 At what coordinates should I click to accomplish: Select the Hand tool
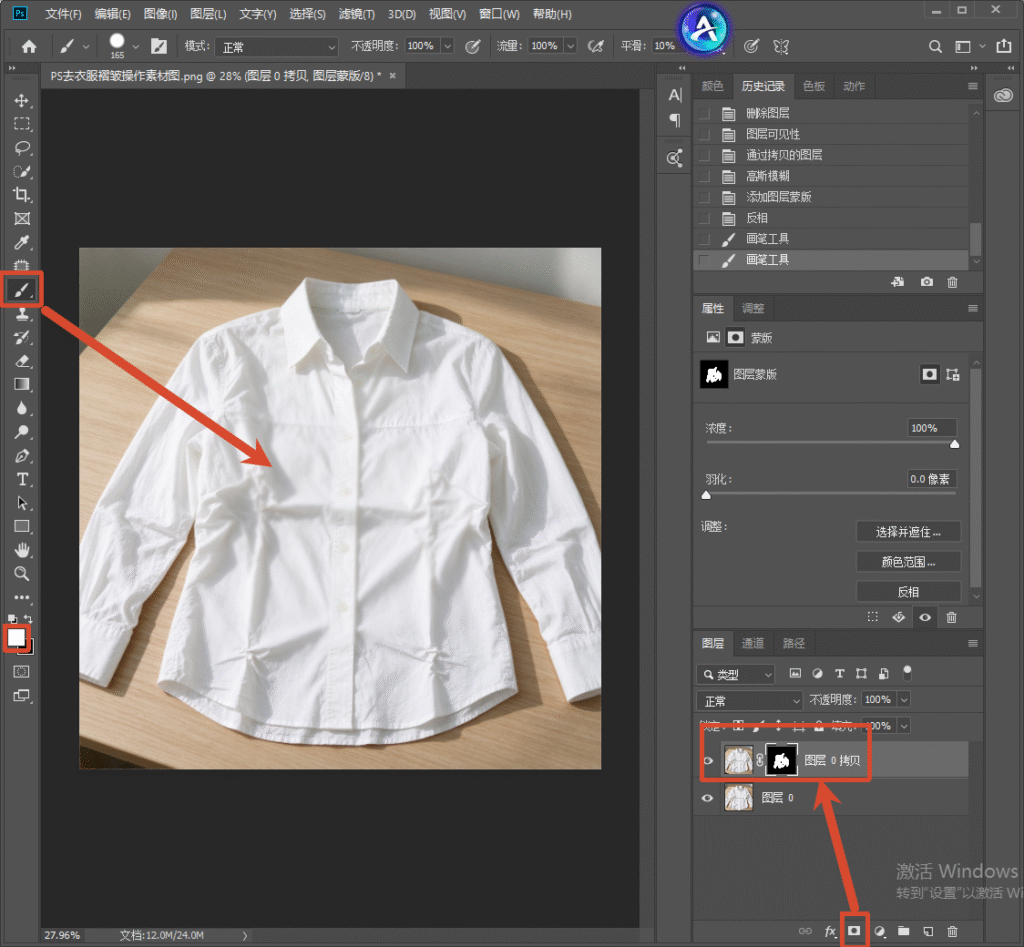(x=22, y=550)
